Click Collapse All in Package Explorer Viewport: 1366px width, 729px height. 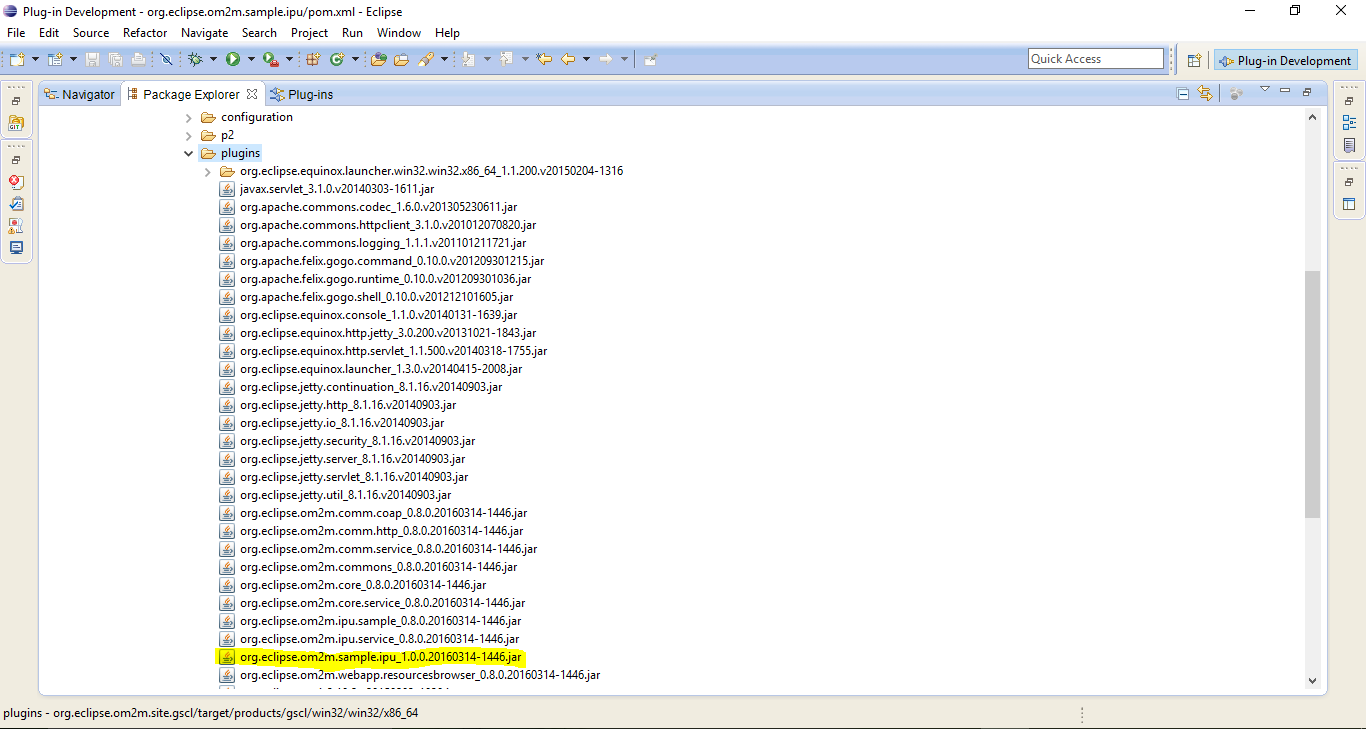(x=1183, y=94)
